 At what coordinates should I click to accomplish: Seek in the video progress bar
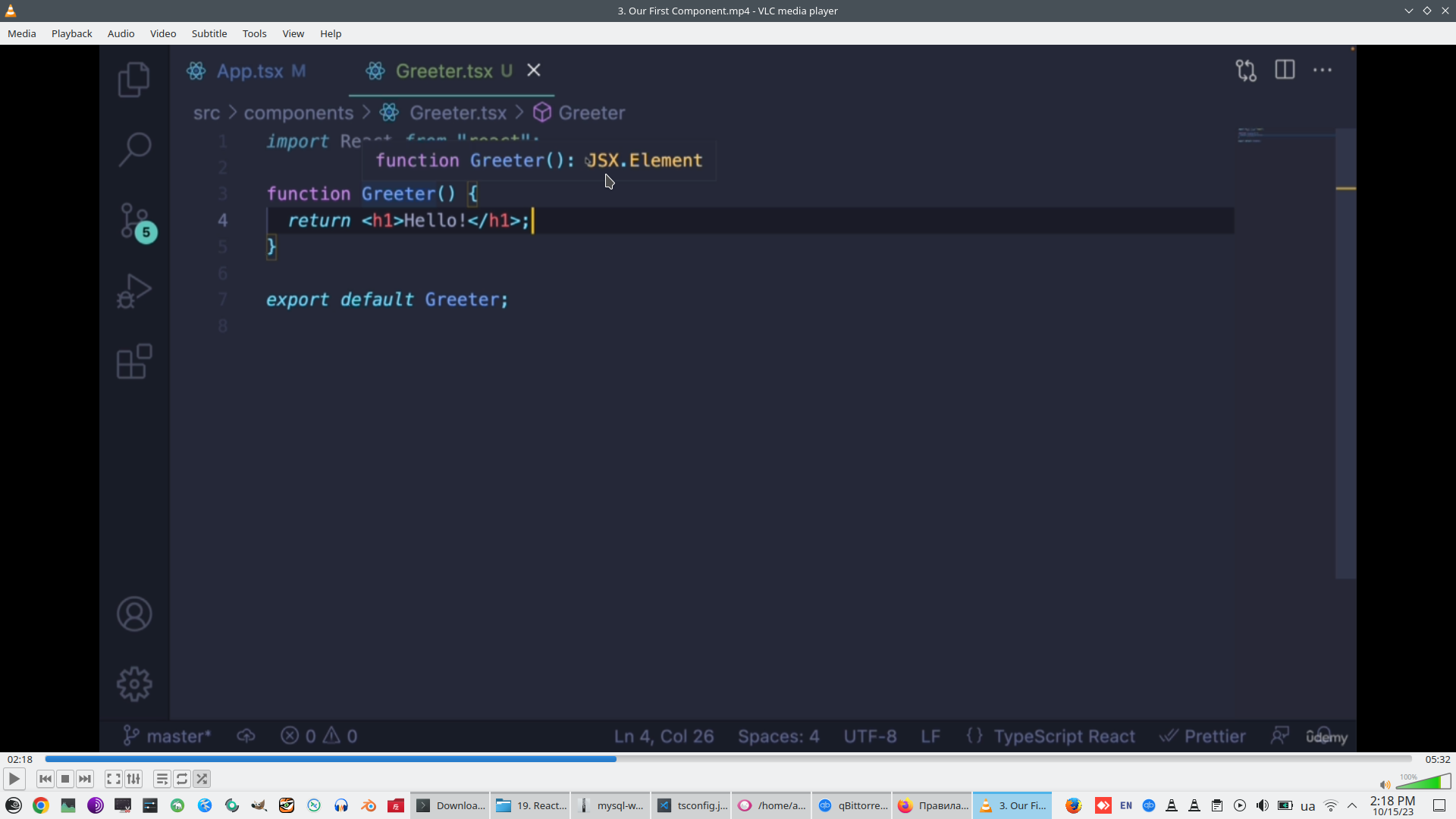pos(728,759)
